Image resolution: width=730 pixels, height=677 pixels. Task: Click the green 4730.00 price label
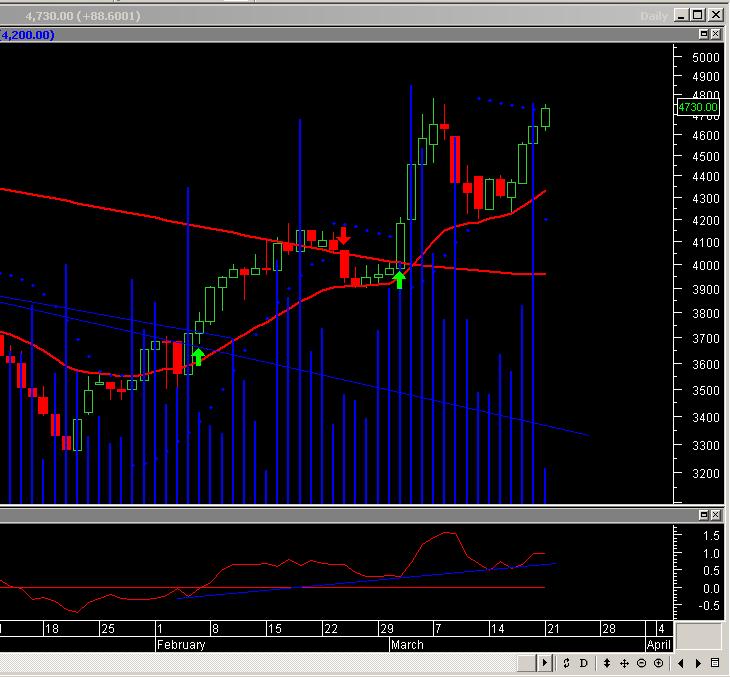[698, 107]
